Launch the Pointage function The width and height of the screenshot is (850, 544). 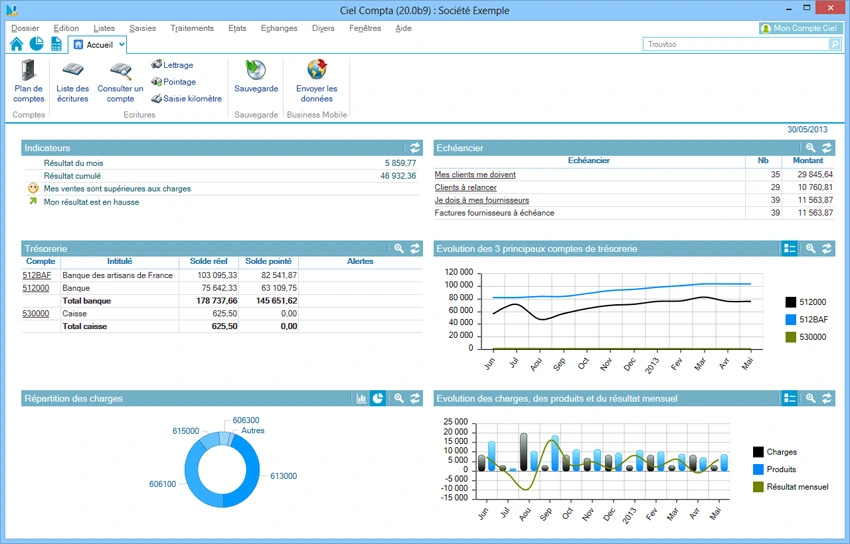[x=173, y=82]
